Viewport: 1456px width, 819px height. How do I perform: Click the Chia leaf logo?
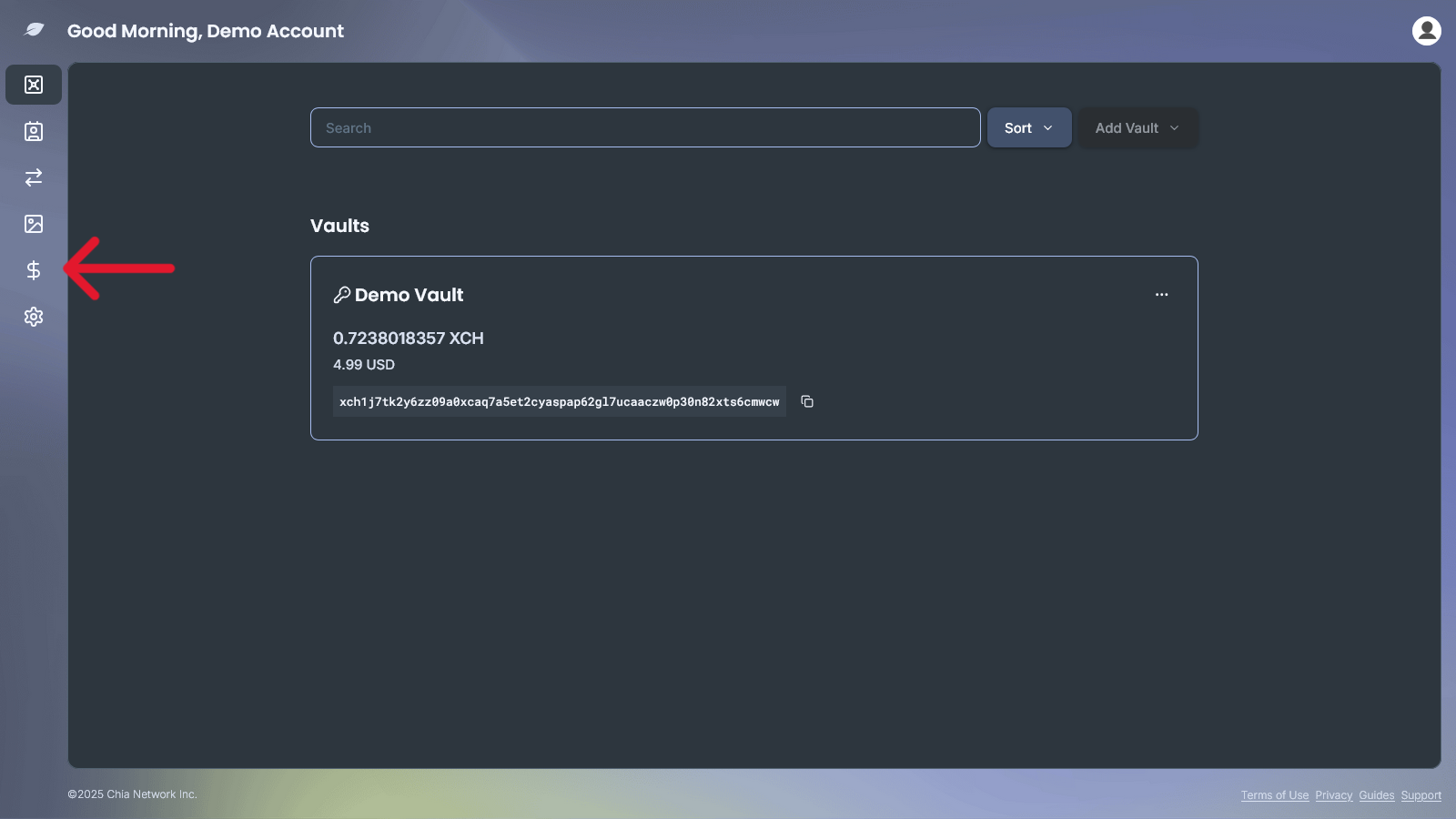(x=34, y=30)
